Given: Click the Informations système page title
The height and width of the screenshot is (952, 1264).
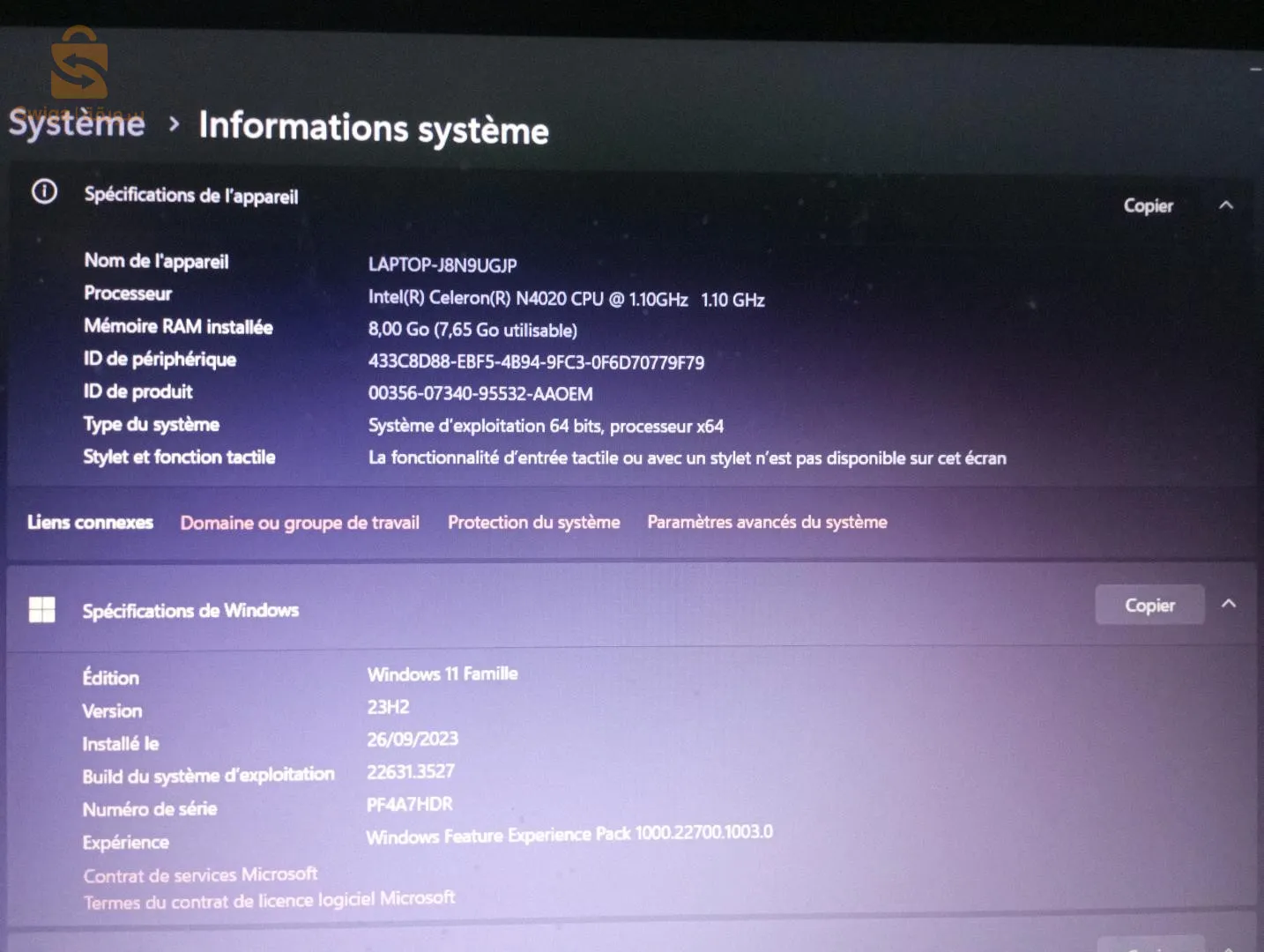Looking at the screenshot, I should (x=373, y=128).
